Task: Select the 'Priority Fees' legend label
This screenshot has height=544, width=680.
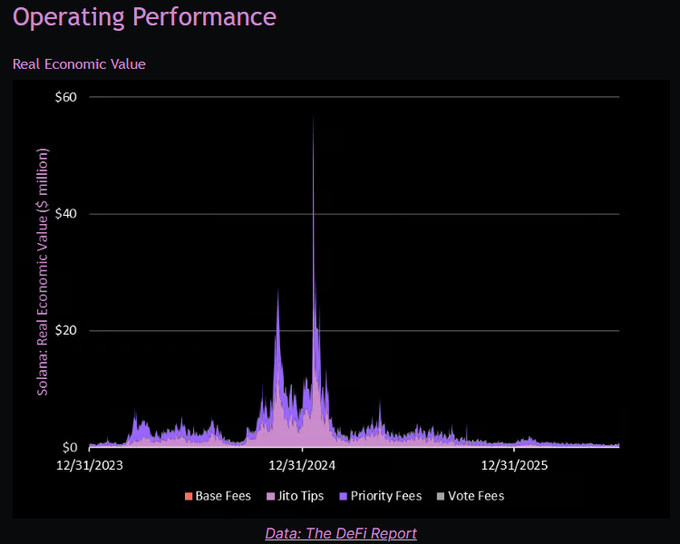Action: tap(386, 496)
